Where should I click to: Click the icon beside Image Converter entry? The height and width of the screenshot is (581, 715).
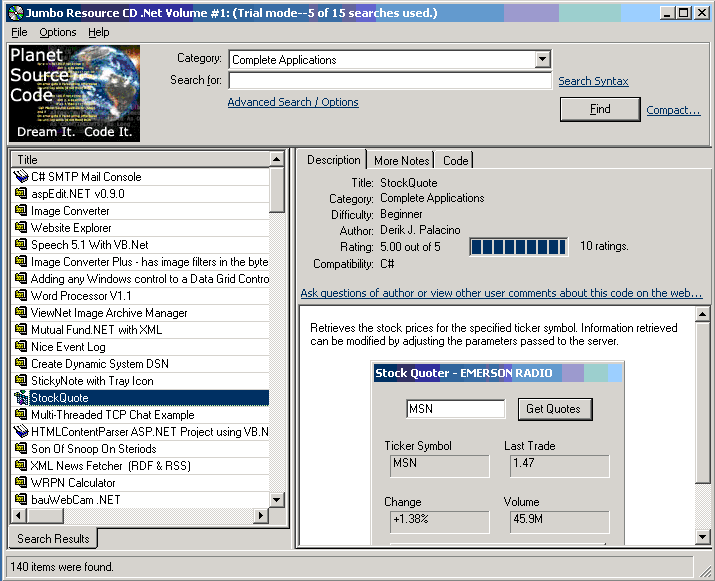point(21,210)
